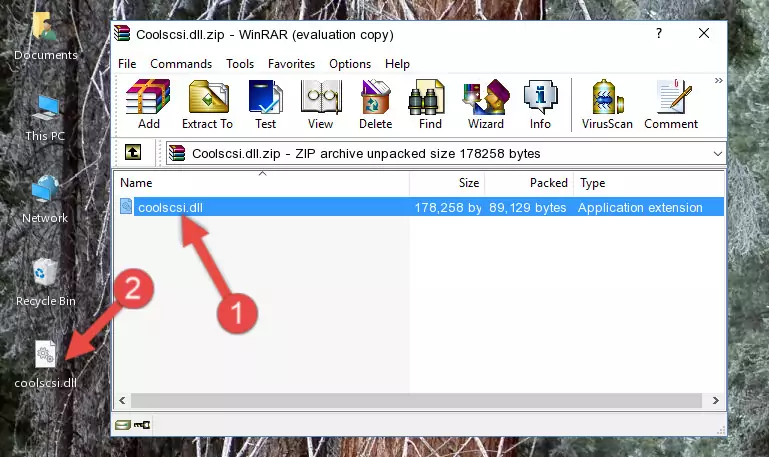Sort by the Packed column header

[x=529, y=183]
